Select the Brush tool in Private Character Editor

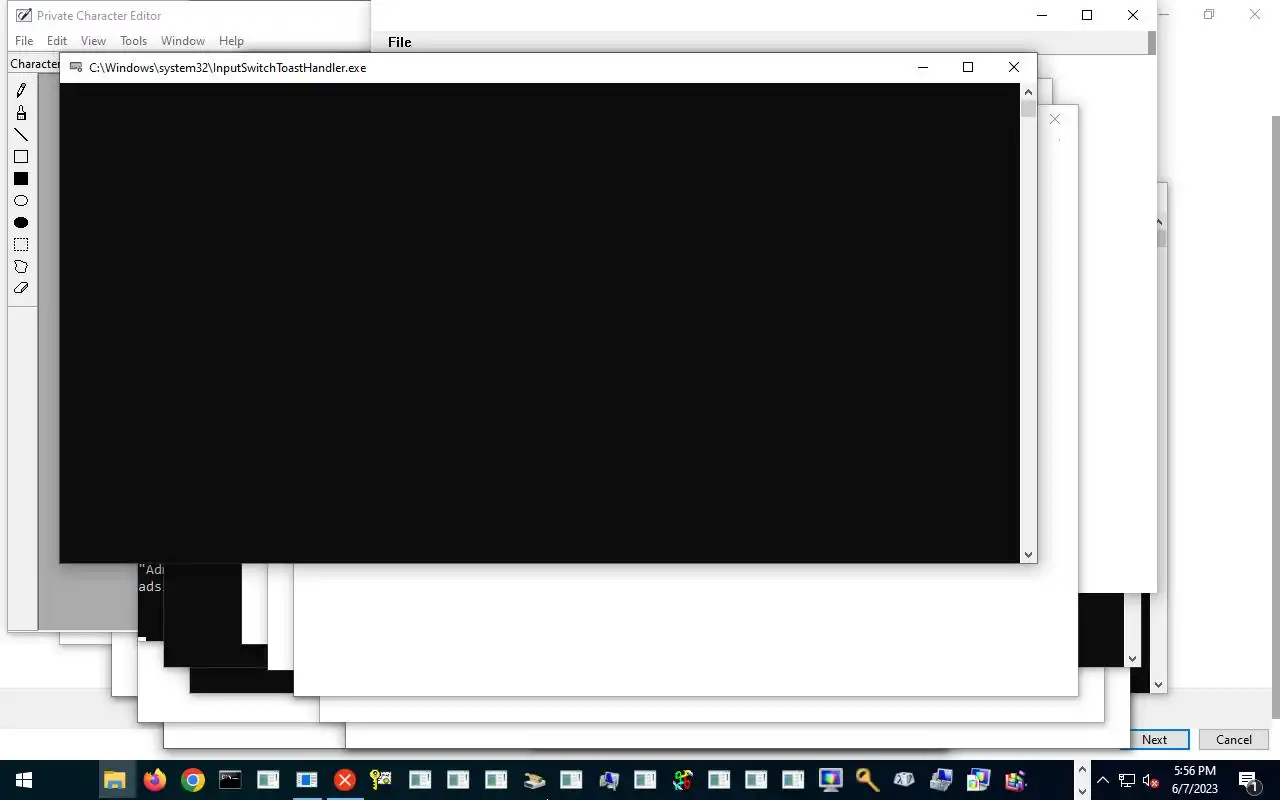tap(21, 113)
